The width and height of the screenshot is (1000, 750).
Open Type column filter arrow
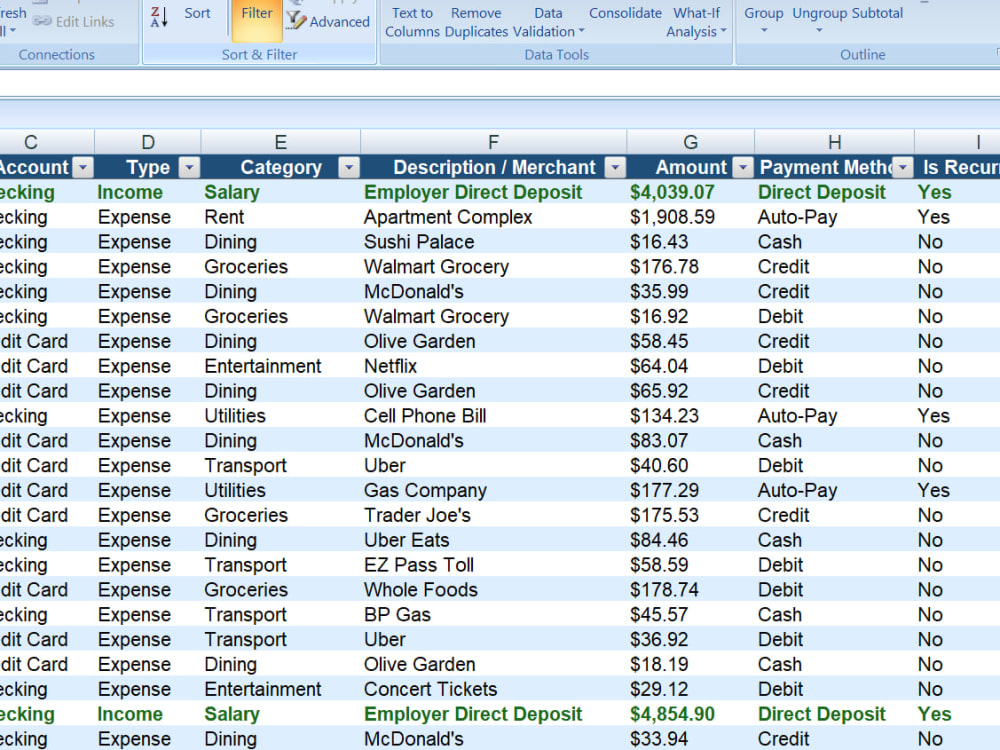tap(189, 168)
